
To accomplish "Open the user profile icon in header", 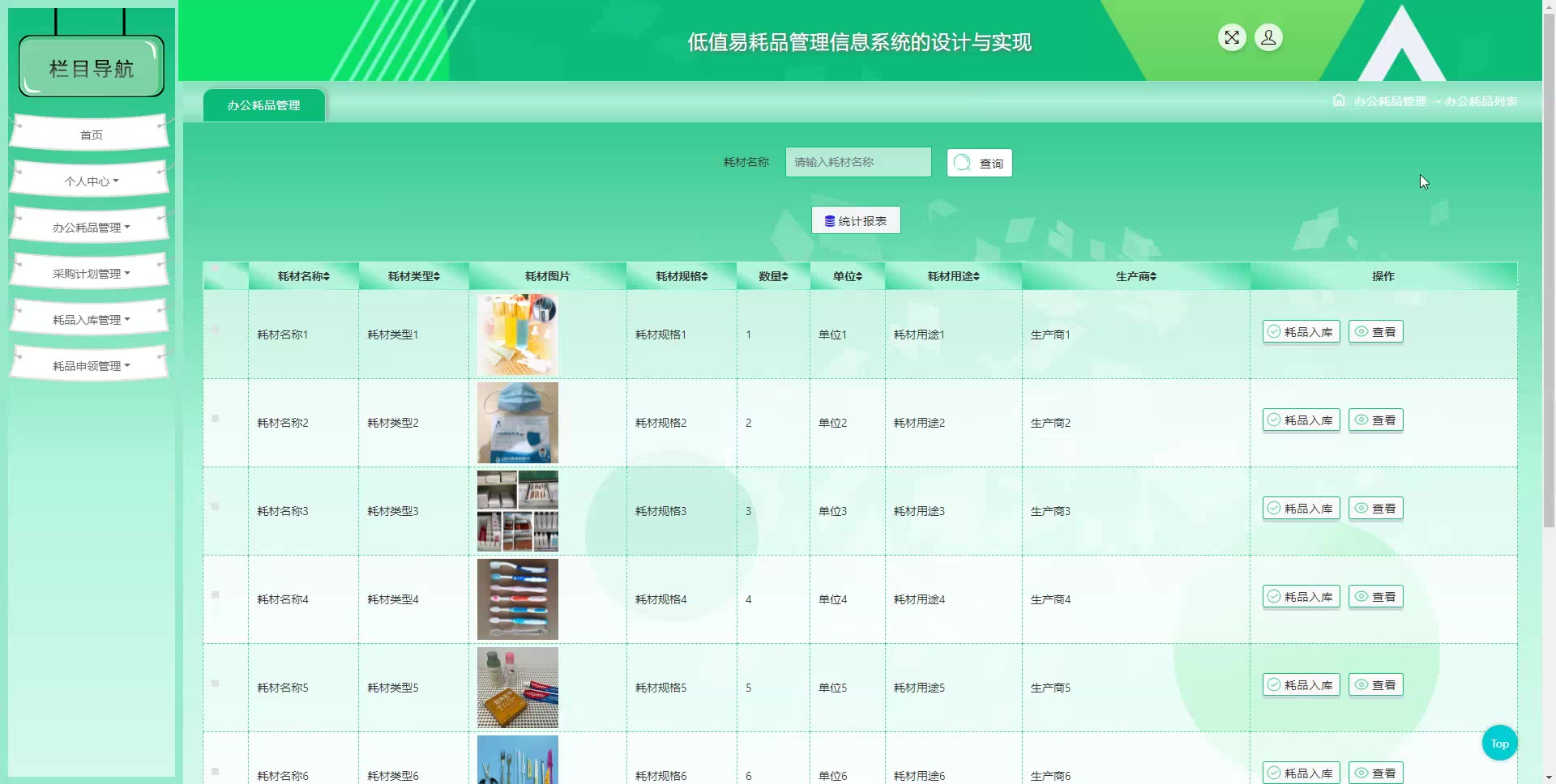I will click(x=1268, y=37).
